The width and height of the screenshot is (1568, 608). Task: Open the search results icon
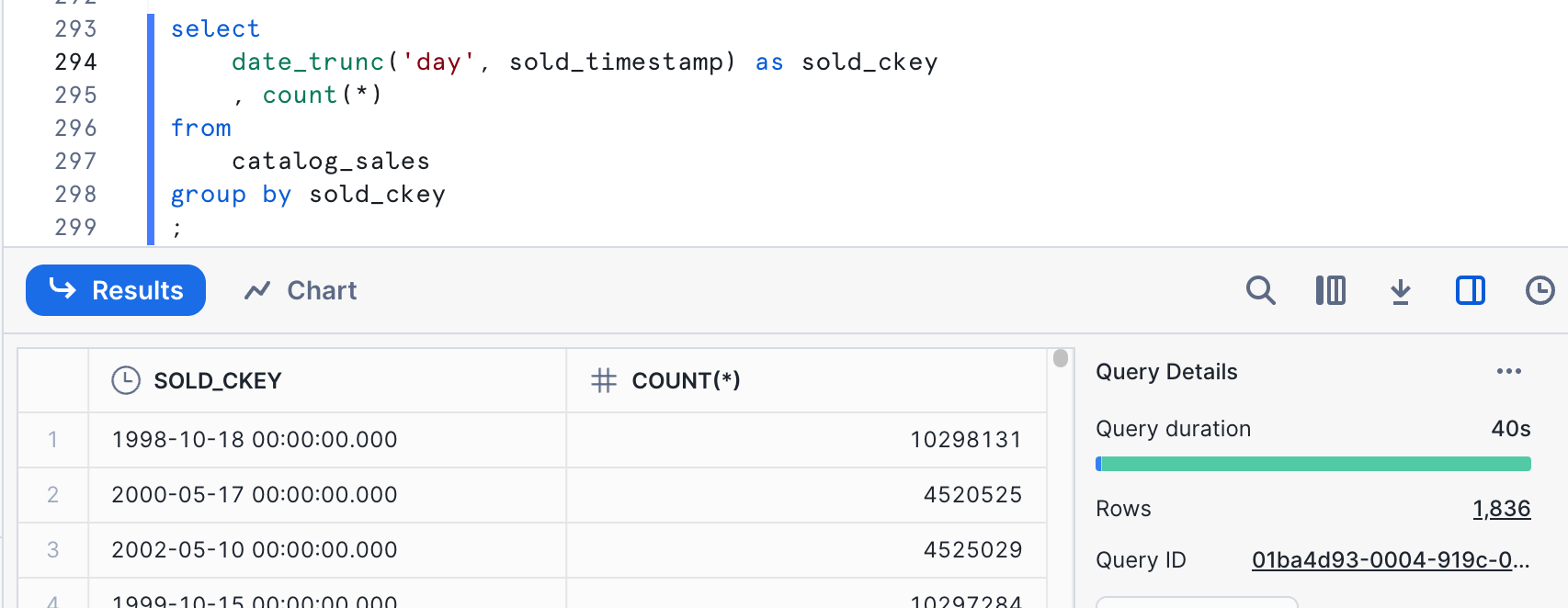coord(1260,290)
